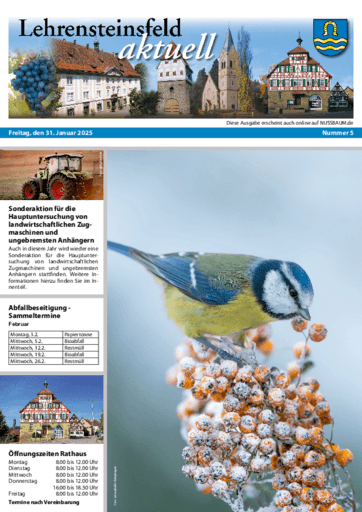Click the issue label "Nummer 5"
The height and width of the screenshot is (512, 362).
pos(338,133)
